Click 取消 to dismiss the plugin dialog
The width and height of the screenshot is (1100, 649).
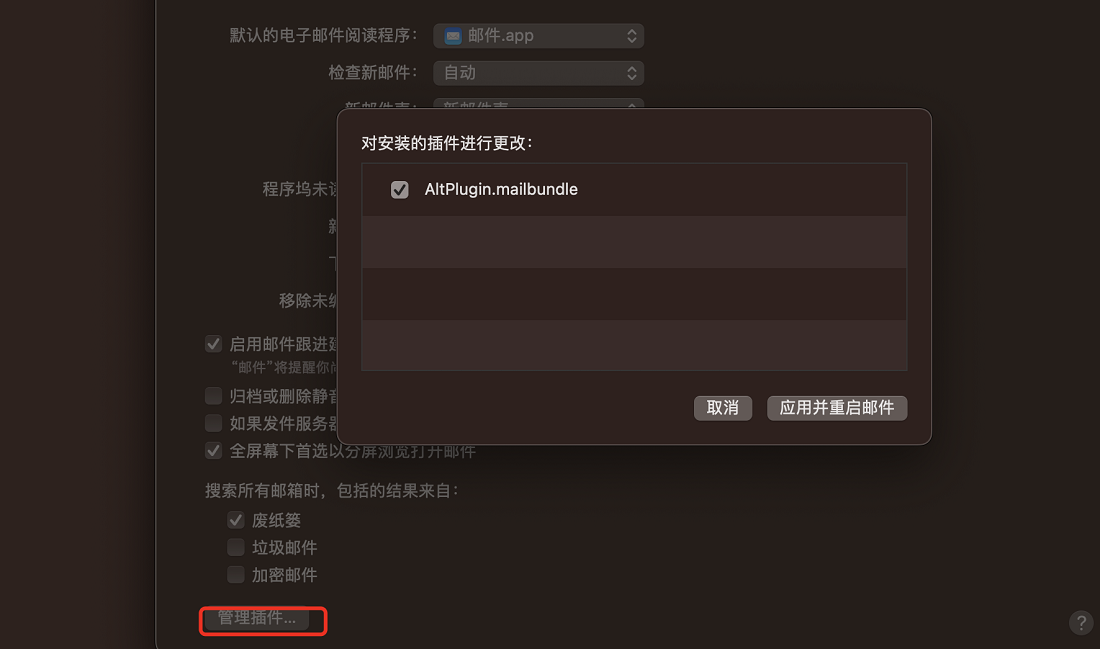pyautogui.click(x=723, y=408)
